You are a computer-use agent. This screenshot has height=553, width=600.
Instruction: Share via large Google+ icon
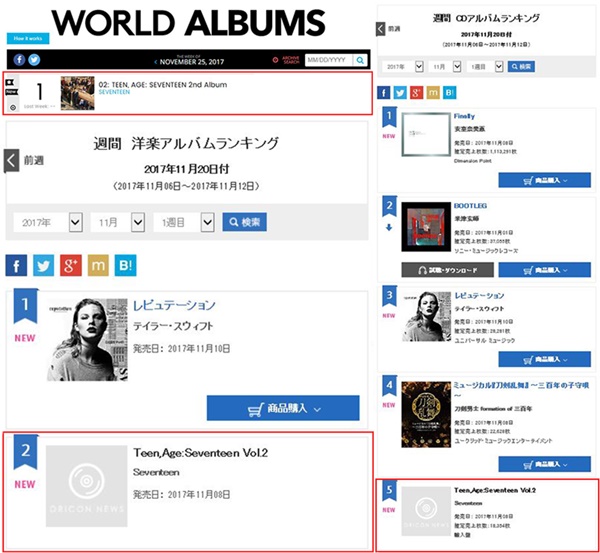(71, 265)
